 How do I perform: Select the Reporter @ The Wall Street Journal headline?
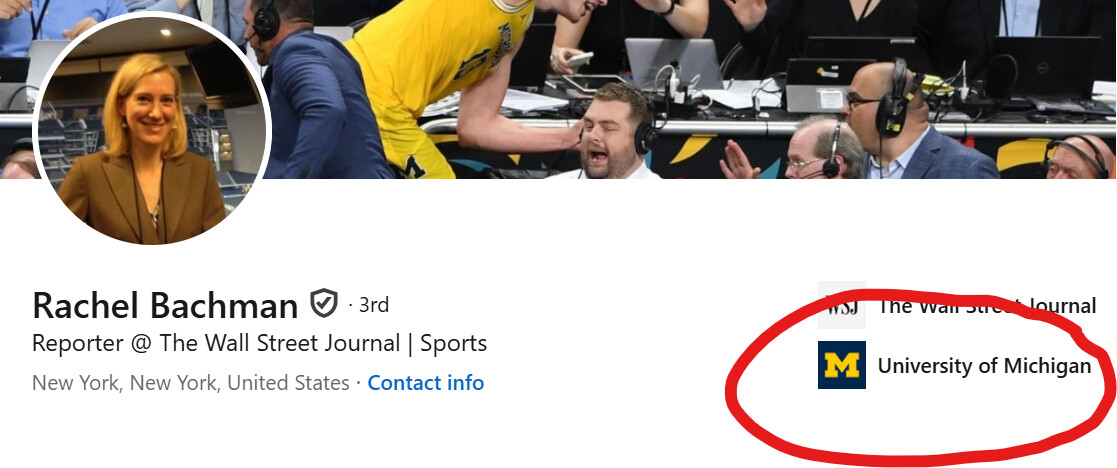(x=259, y=343)
